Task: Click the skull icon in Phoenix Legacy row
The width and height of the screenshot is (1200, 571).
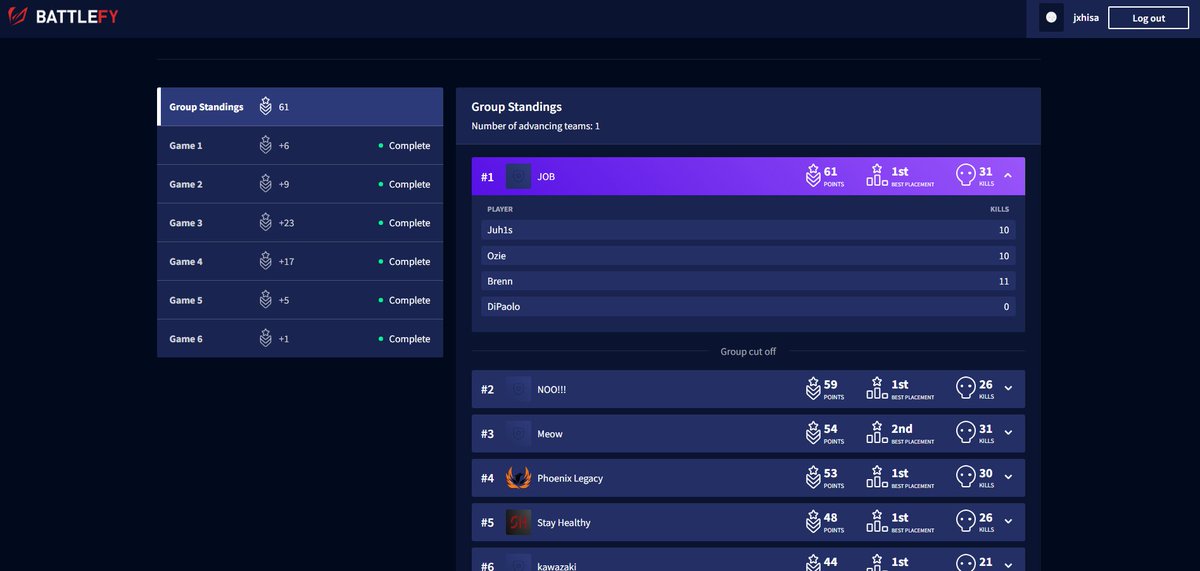Action: [x=966, y=478]
